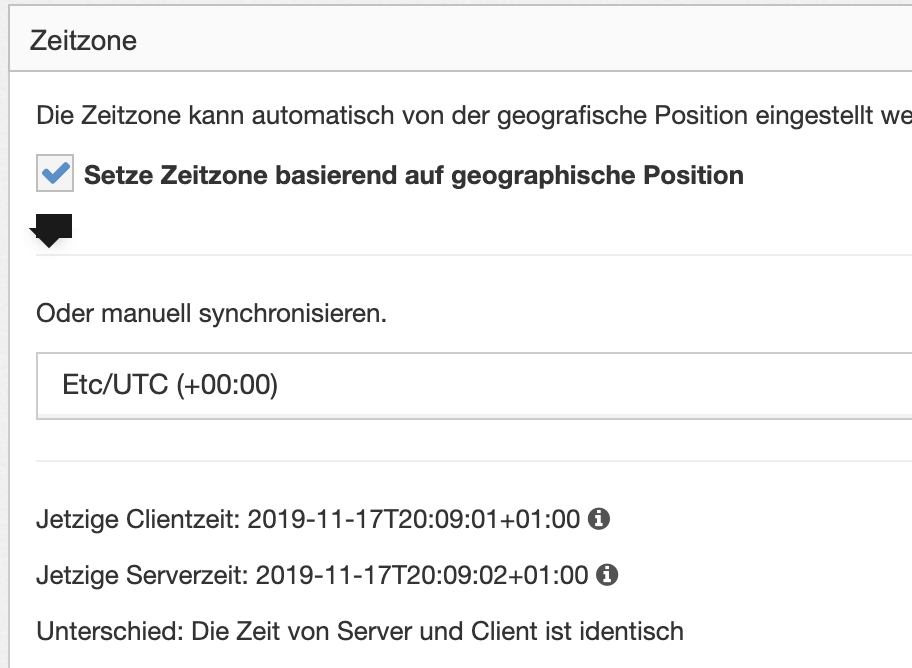Click the black tooltip bubble below checkbox
This screenshot has width=912, height=668.
[51, 230]
